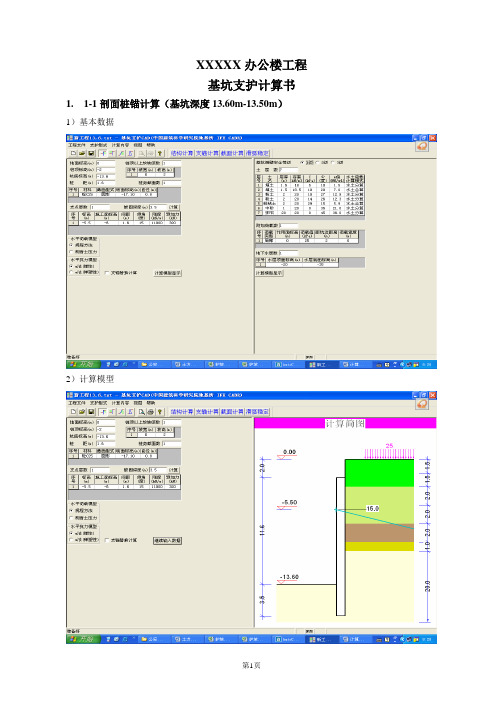Click surcharge value 25 above diagram
Screen dimensions: 496x702
tap(389, 445)
